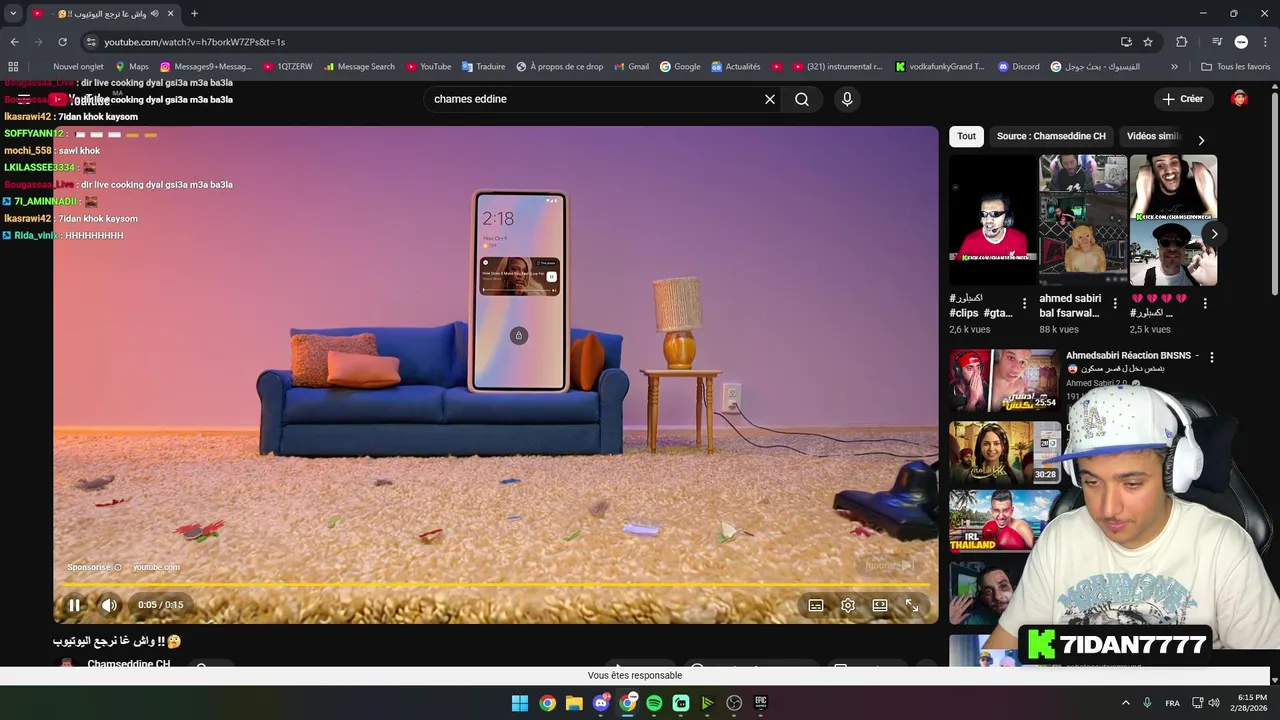Enter fullscreen mode in the player

[912, 605]
